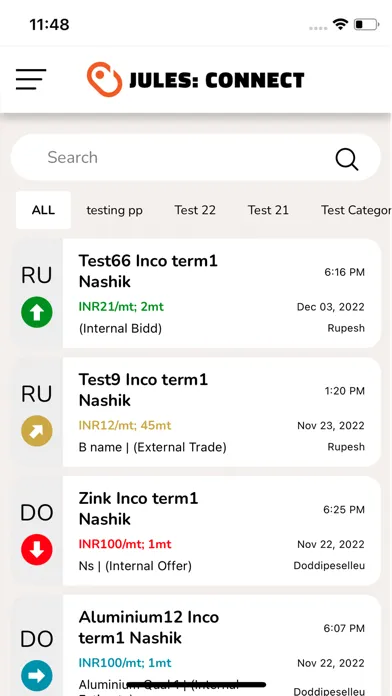
Task: Tap the red down-arrow offer icon
Action: 37,550
